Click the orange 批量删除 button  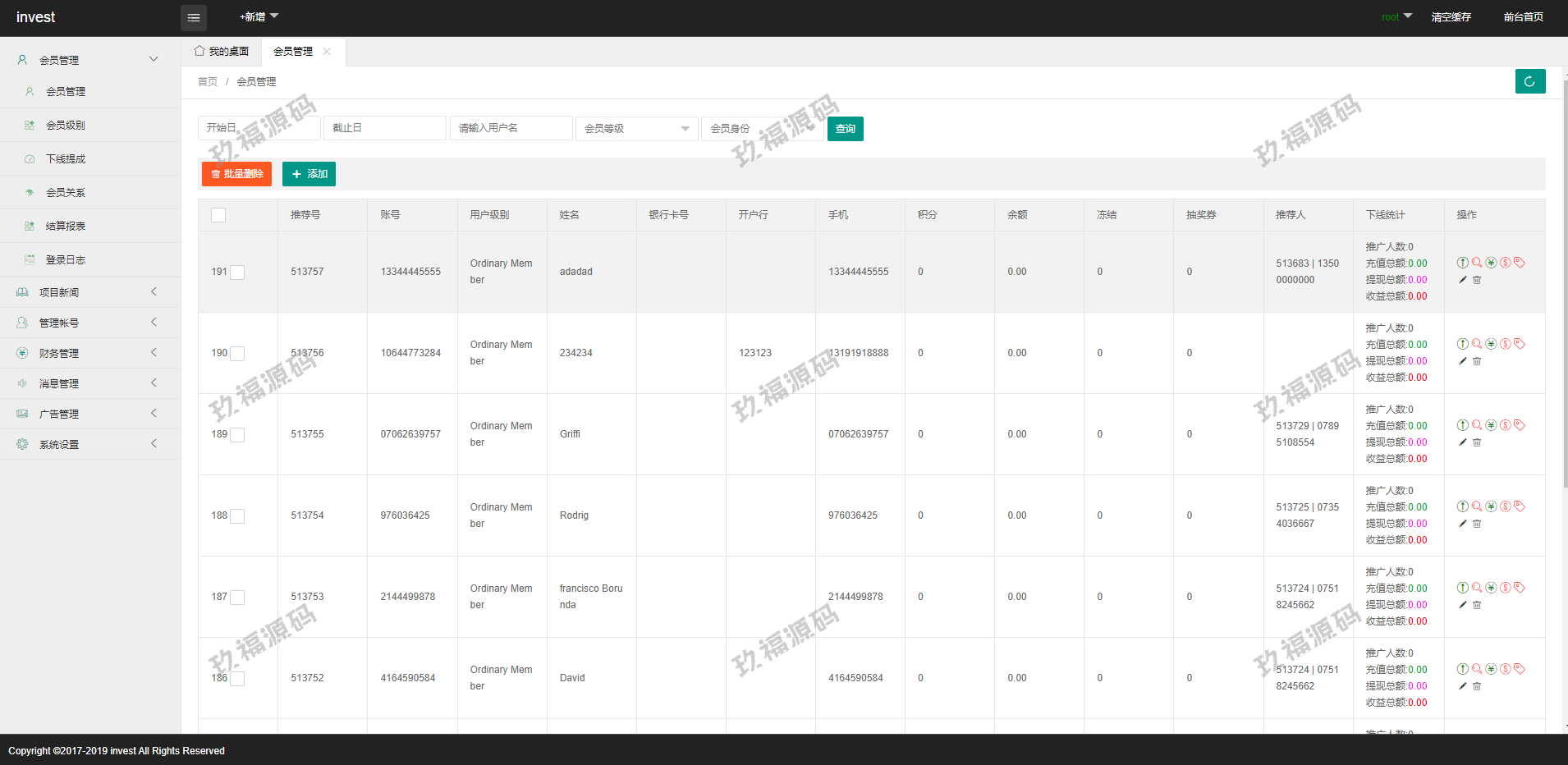(236, 174)
